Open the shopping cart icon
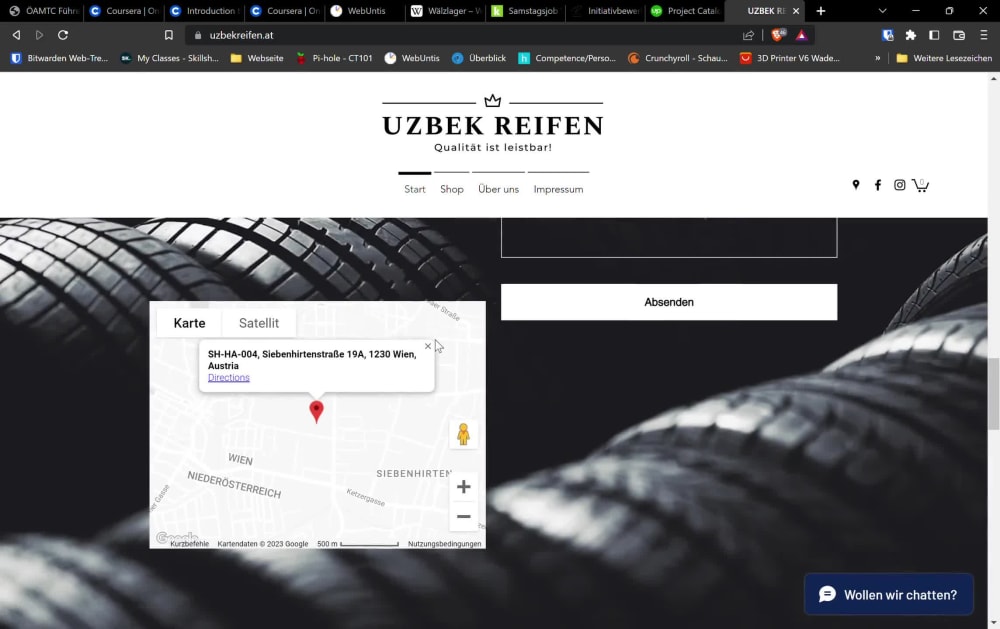Screen dimensions: 1000x629 click(x=920, y=185)
